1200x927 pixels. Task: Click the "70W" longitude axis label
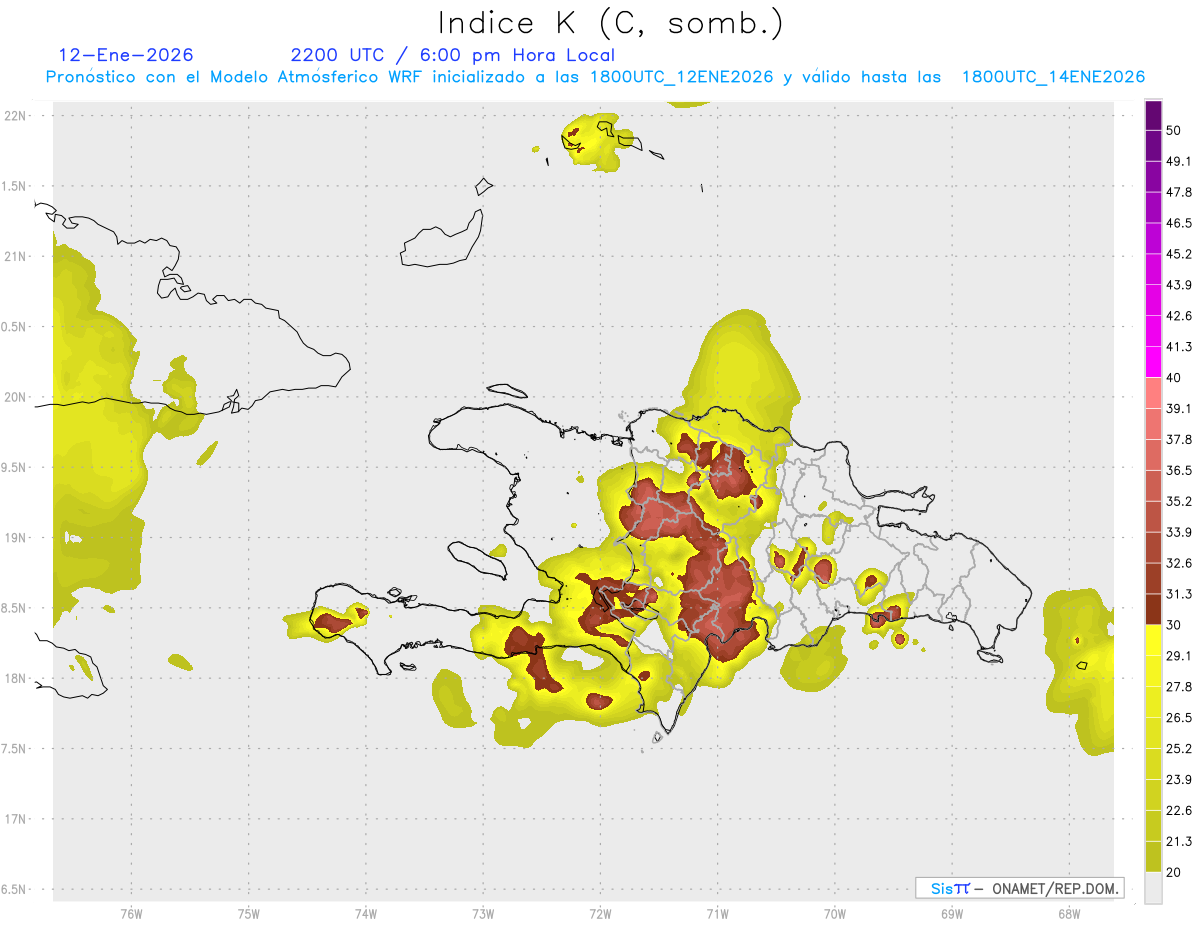(835, 914)
